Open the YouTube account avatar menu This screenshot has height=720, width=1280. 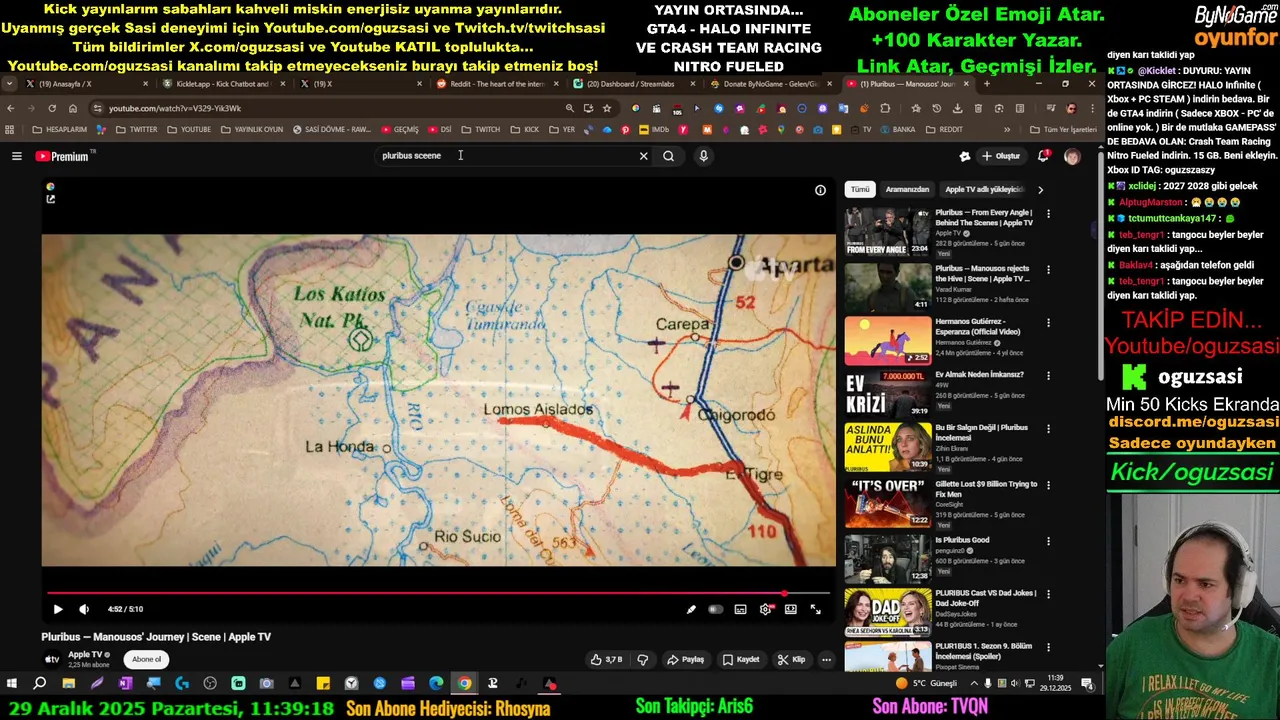tap(1072, 156)
